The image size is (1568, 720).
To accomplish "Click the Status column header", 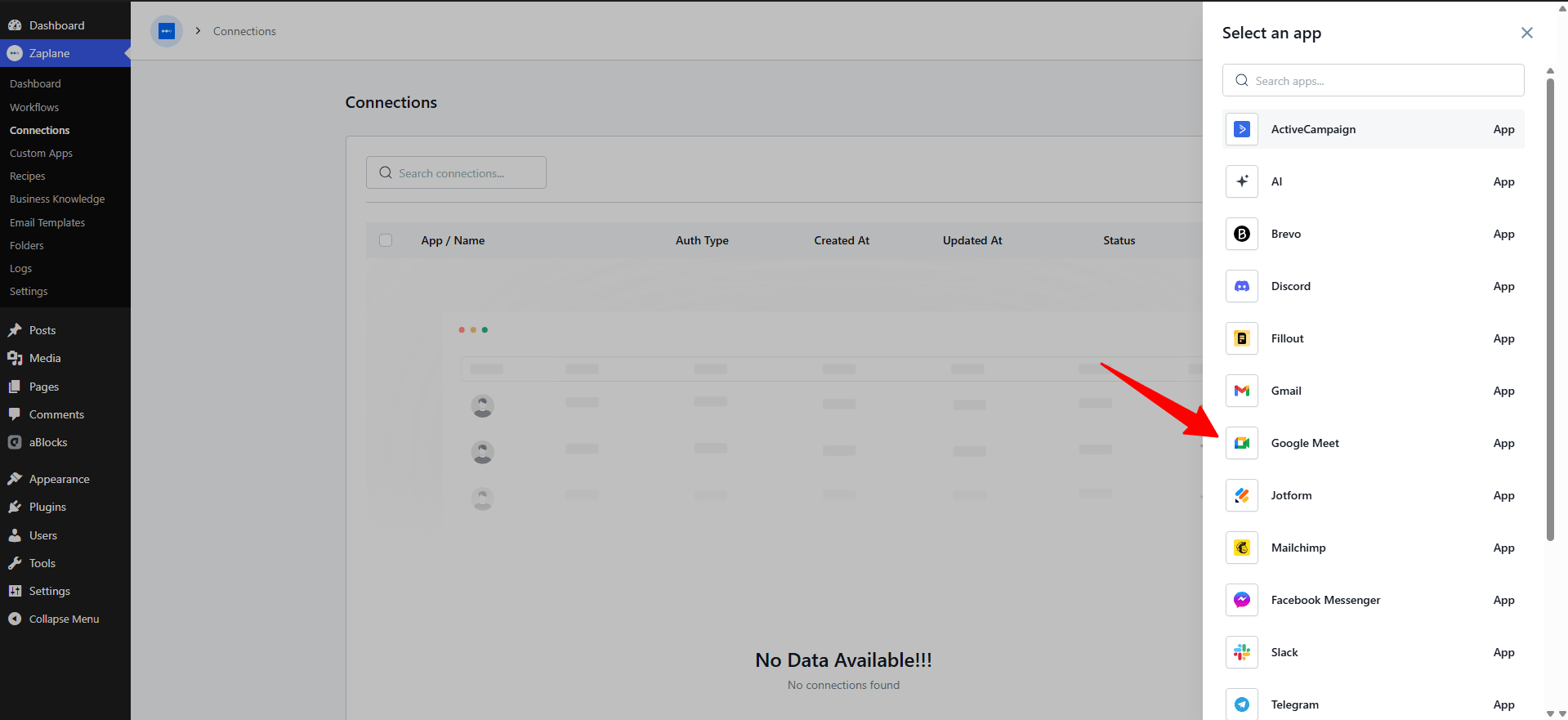I will (x=1119, y=240).
